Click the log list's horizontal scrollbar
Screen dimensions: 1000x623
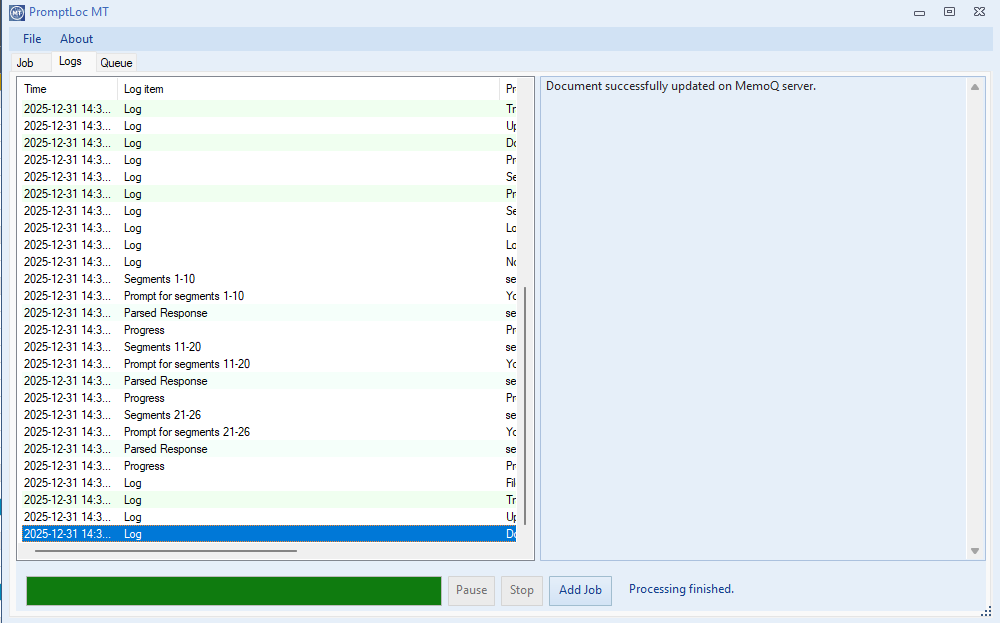pos(165,550)
